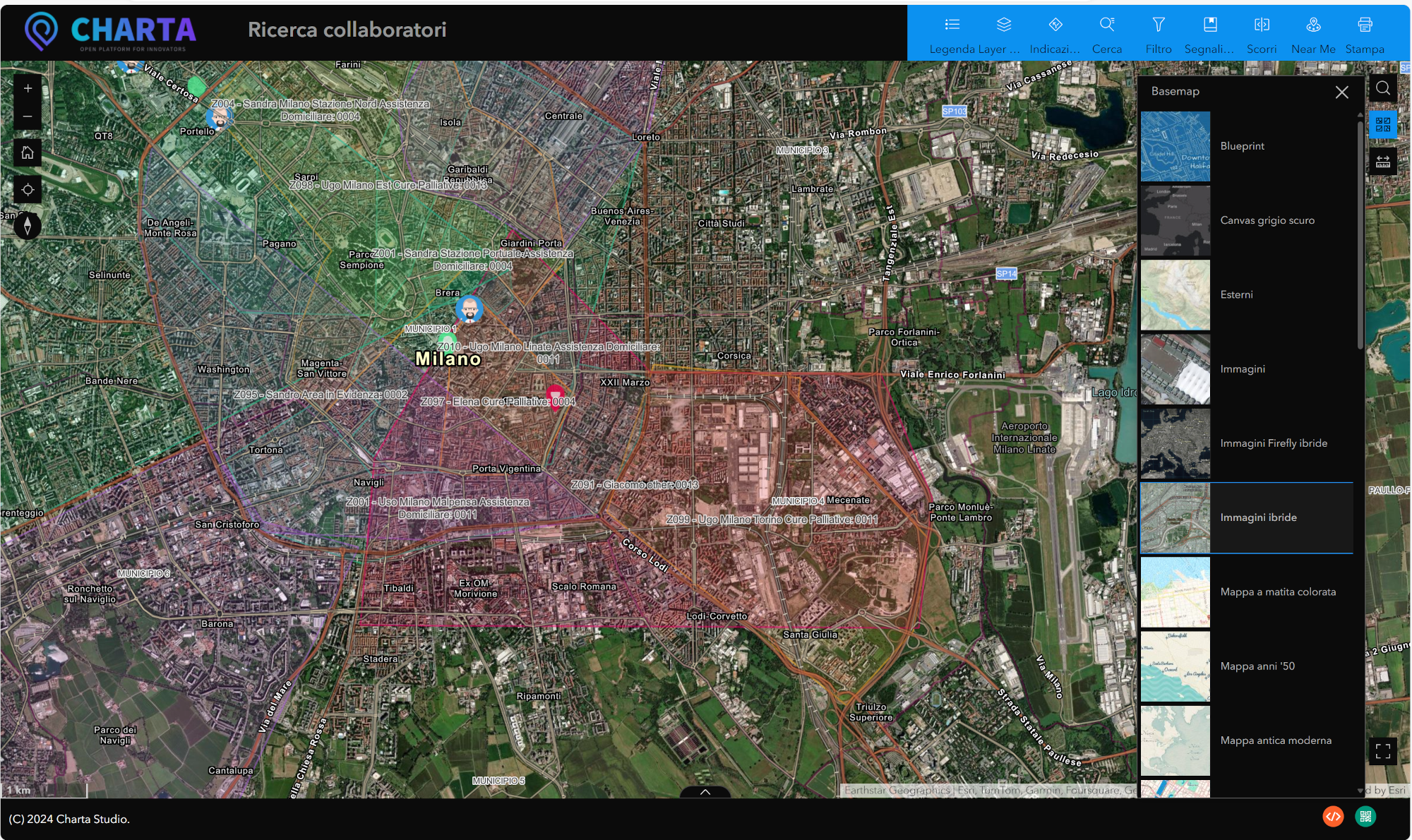Open the Scorri swipe tool

[x=1262, y=34]
